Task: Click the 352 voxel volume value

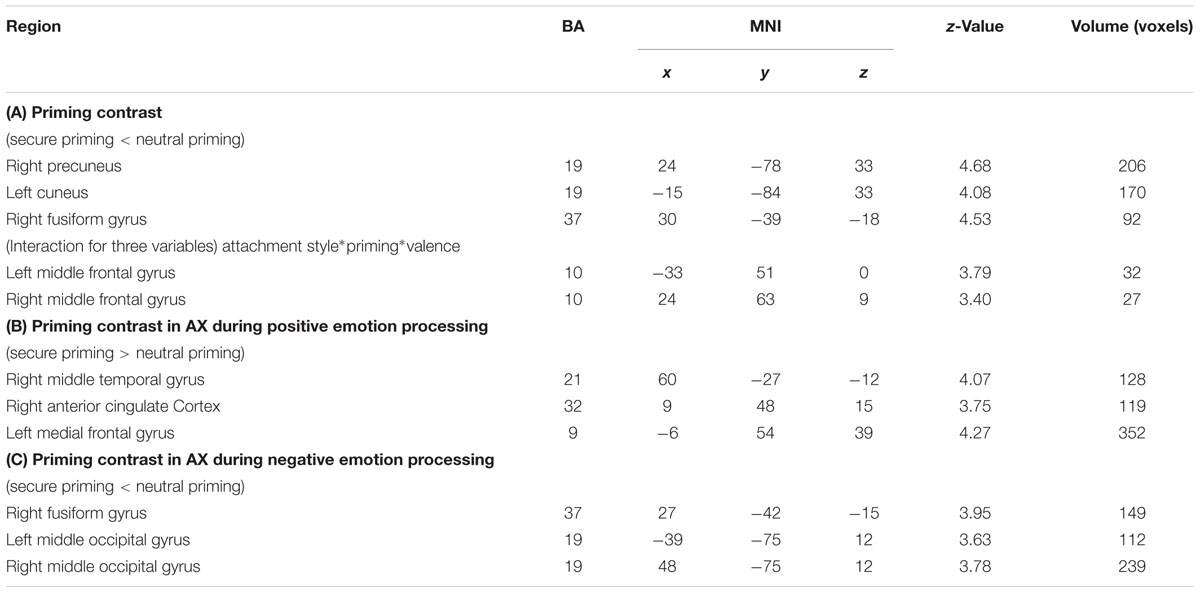Action: [x=1133, y=433]
